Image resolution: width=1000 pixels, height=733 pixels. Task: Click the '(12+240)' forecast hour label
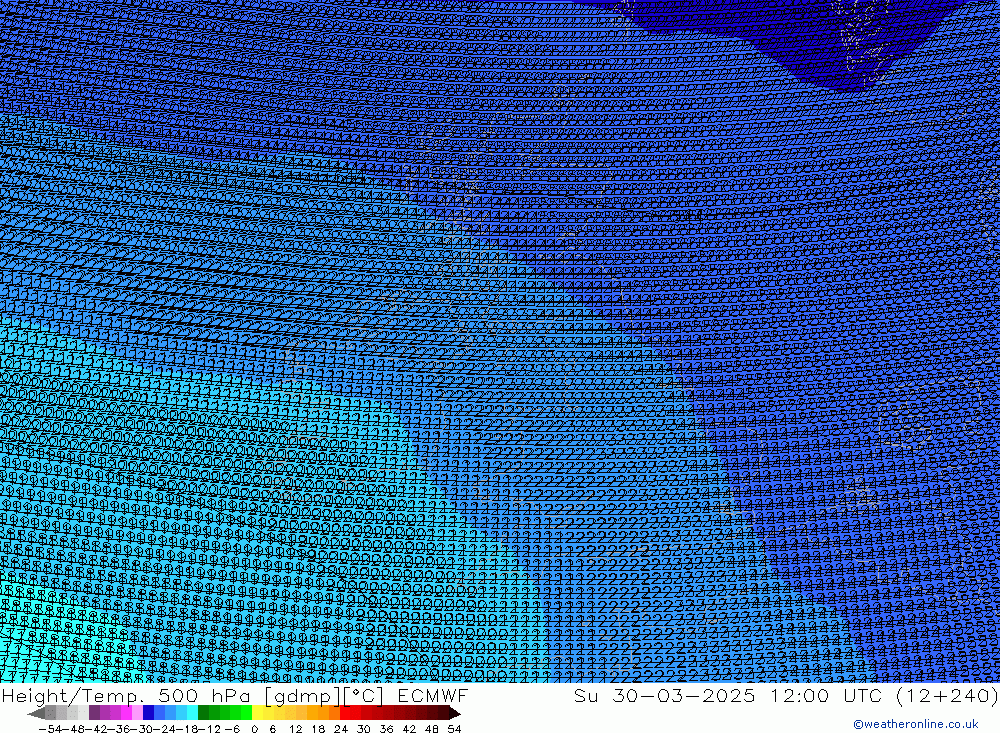click(946, 695)
